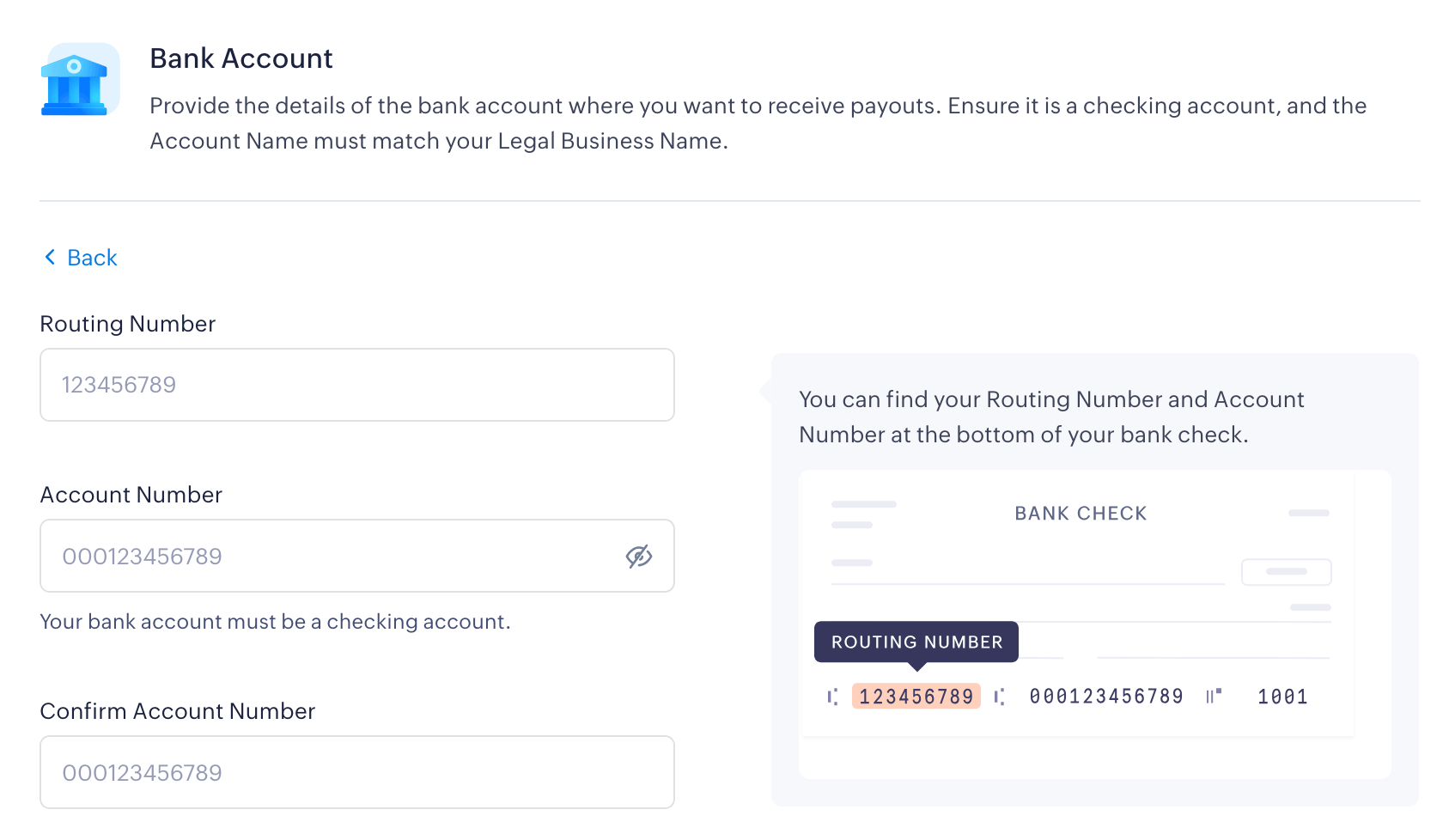The width and height of the screenshot is (1455, 840).
Task: Click the MICR symbol before check number 1001
Action: 1213,697
